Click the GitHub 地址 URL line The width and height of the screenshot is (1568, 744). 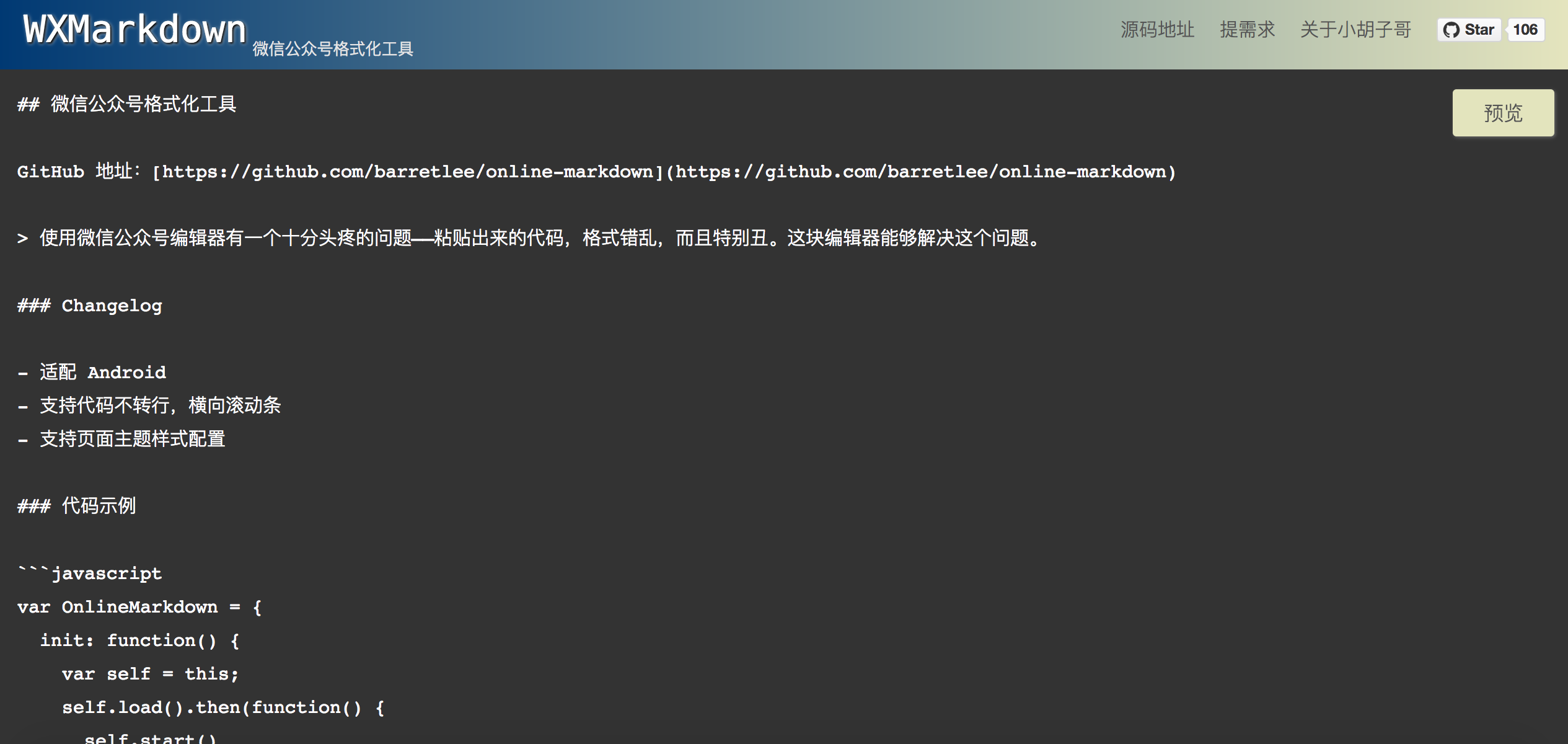pyautogui.click(x=596, y=171)
